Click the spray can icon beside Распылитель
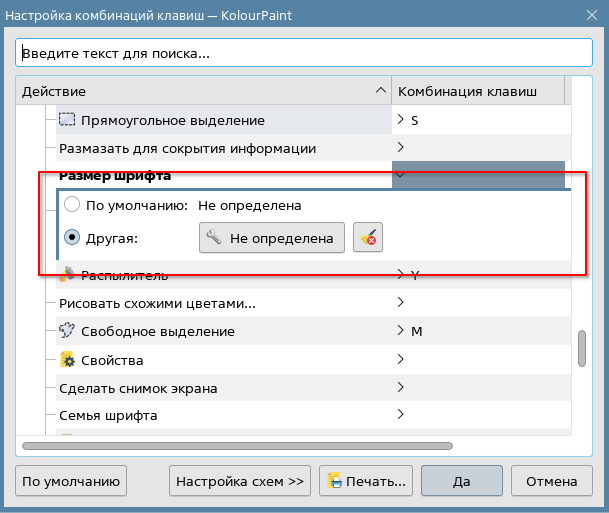609x513 pixels. point(68,274)
